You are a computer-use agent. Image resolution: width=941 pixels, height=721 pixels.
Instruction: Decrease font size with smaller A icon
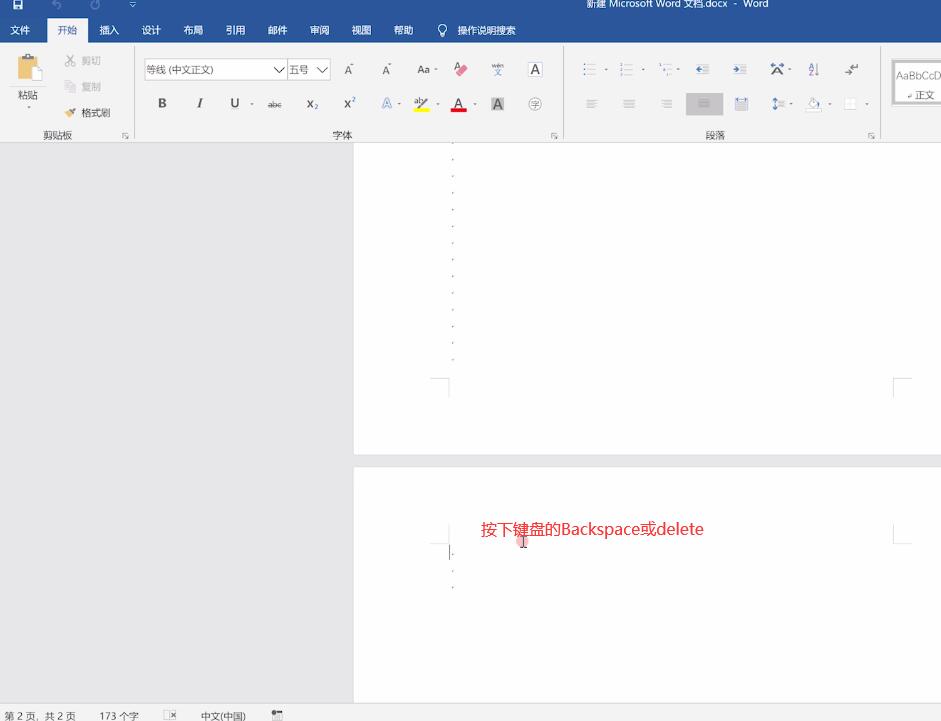(386, 70)
